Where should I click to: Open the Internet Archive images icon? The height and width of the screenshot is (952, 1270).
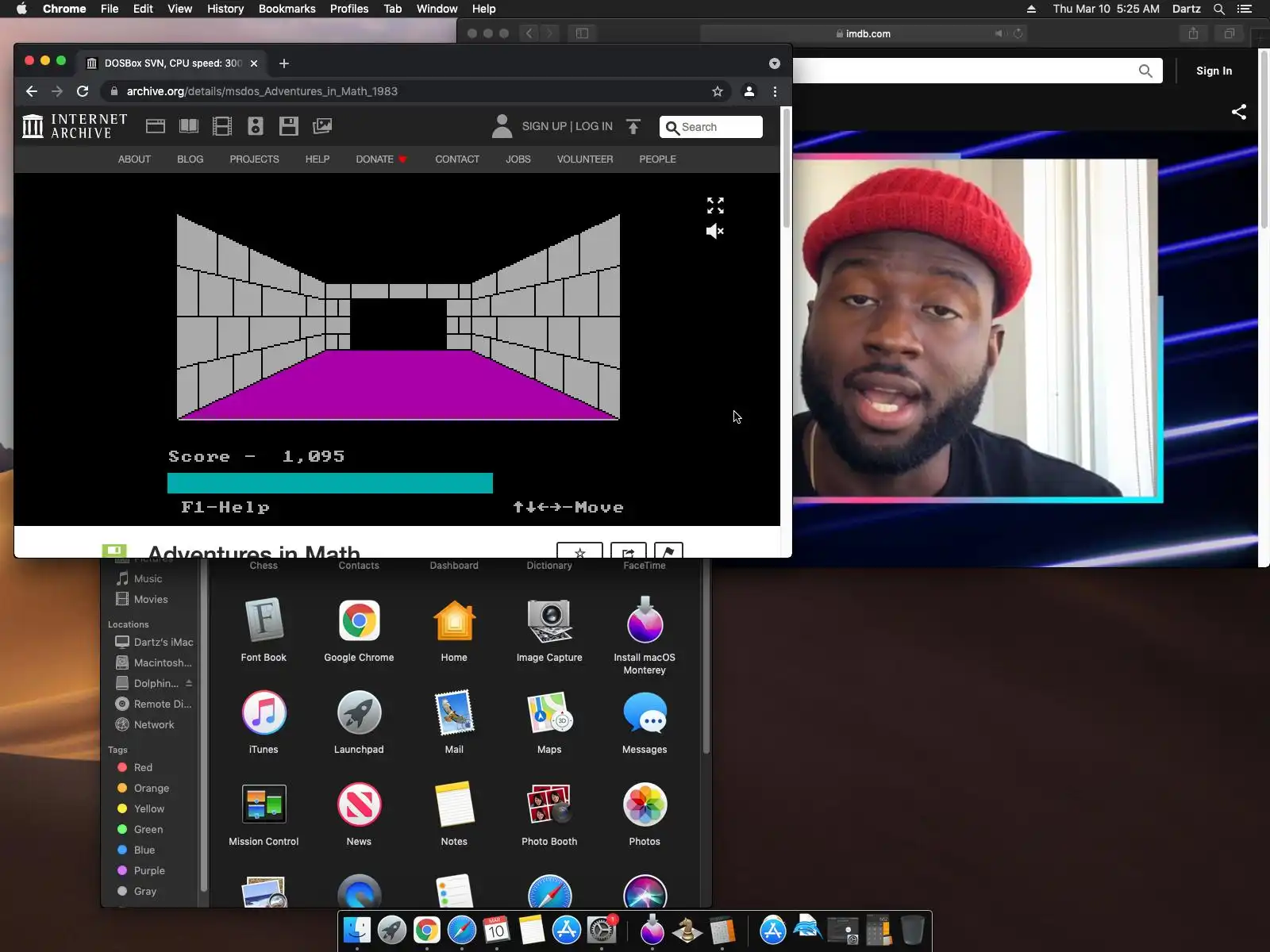click(x=322, y=126)
